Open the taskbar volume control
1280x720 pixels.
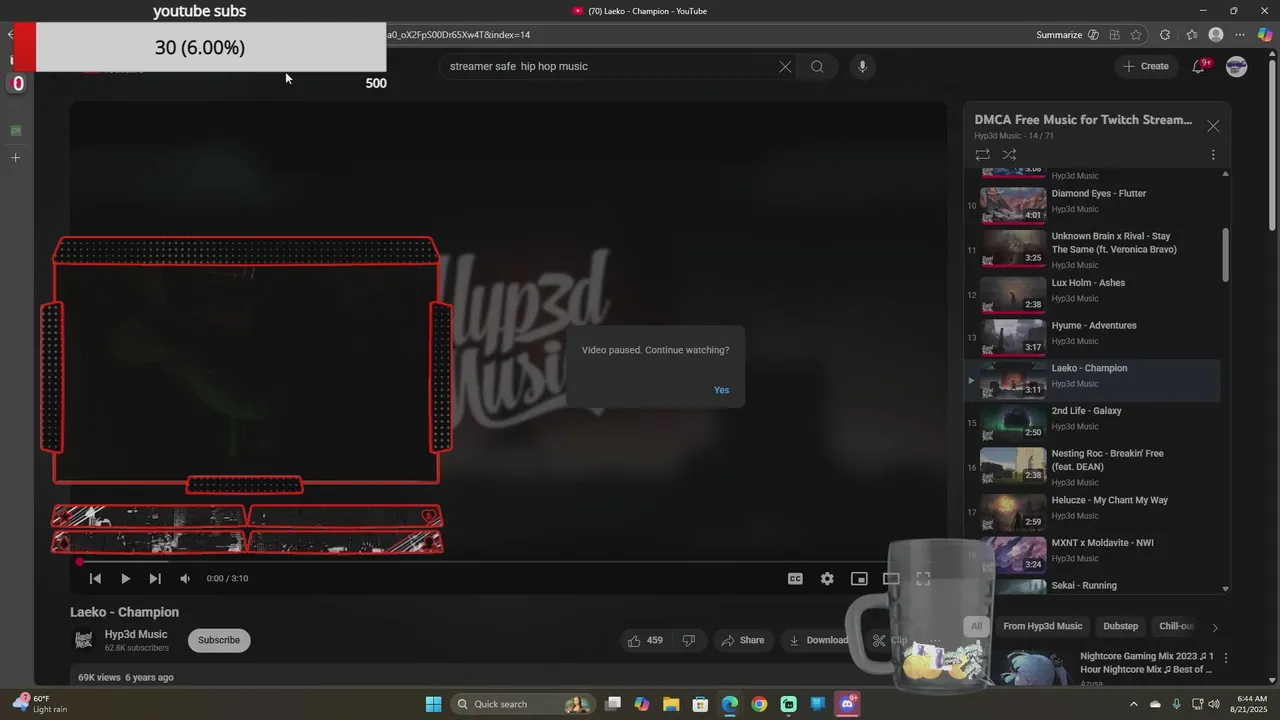point(1214,704)
